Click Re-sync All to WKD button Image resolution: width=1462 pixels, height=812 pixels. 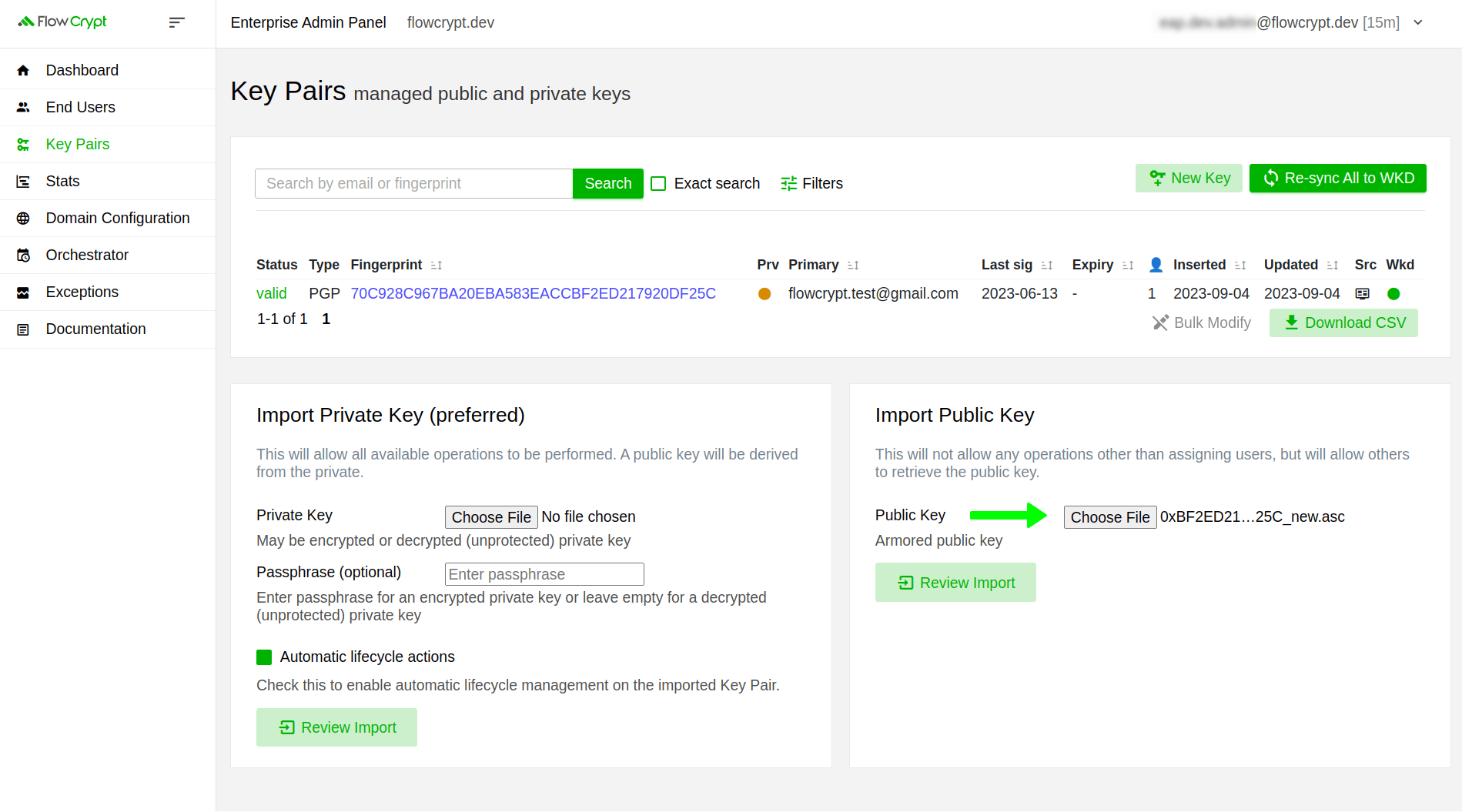click(x=1337, y=178)
